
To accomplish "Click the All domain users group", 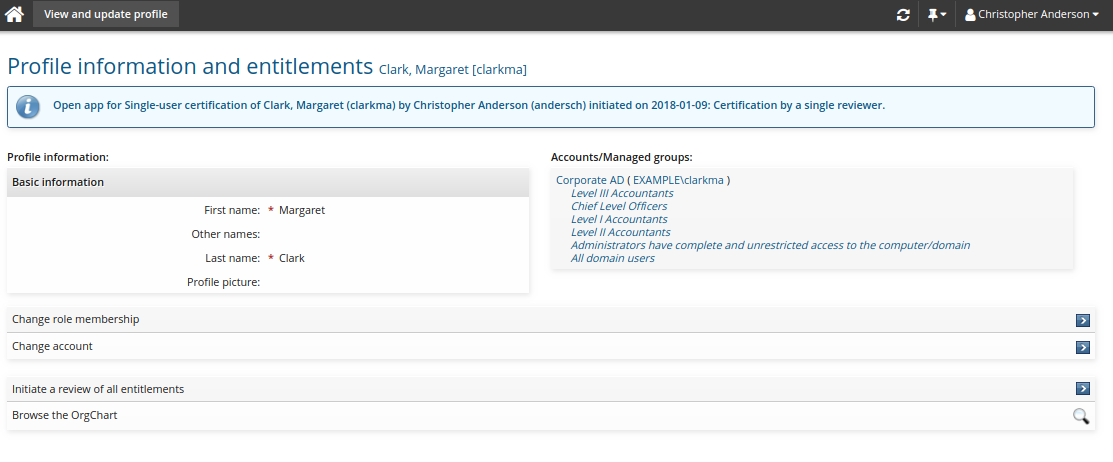I will 612,258.
